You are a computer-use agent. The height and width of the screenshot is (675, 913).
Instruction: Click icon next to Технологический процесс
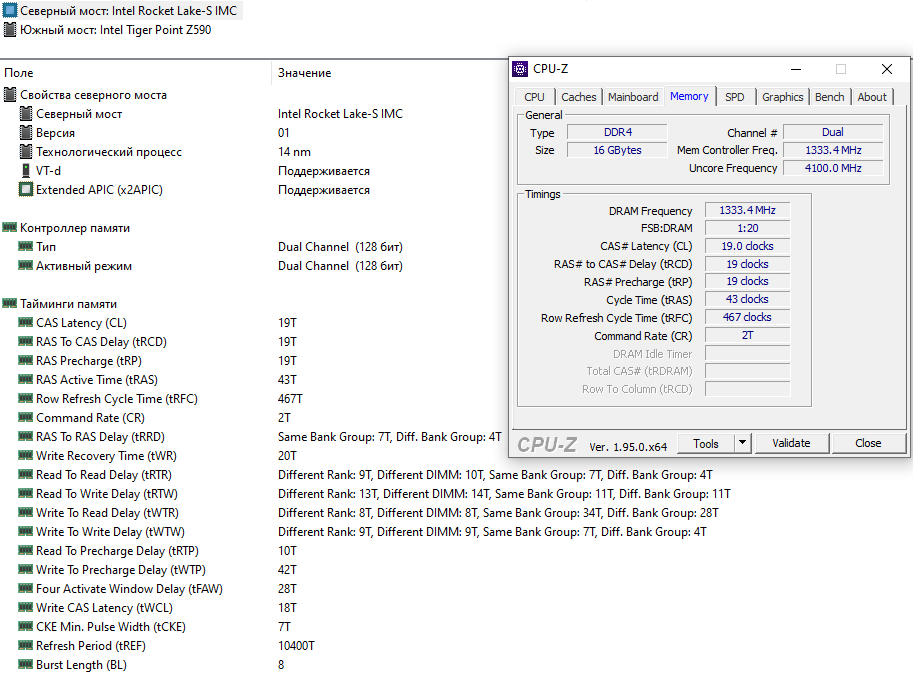tap(26, 151)
